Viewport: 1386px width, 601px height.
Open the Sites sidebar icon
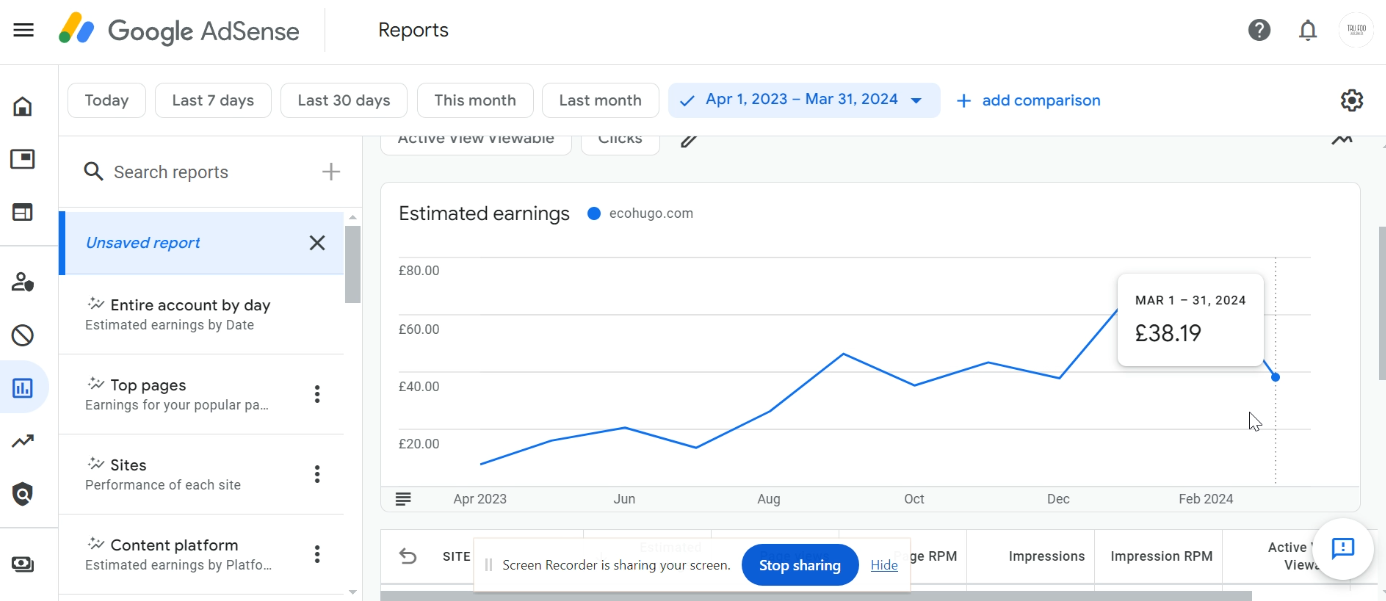tap(22, 212)
